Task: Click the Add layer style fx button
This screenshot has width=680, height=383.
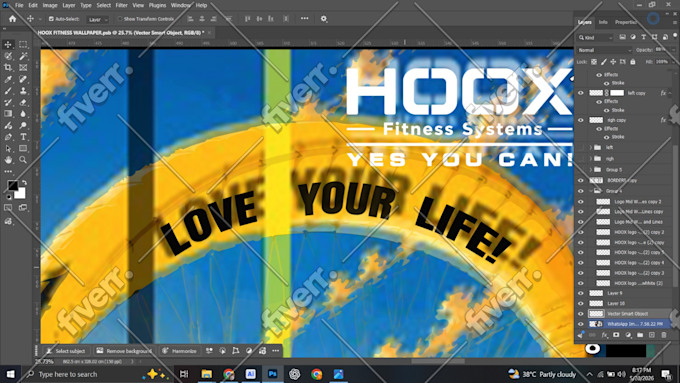Action: pyautogui.click(x=604, y=335)
